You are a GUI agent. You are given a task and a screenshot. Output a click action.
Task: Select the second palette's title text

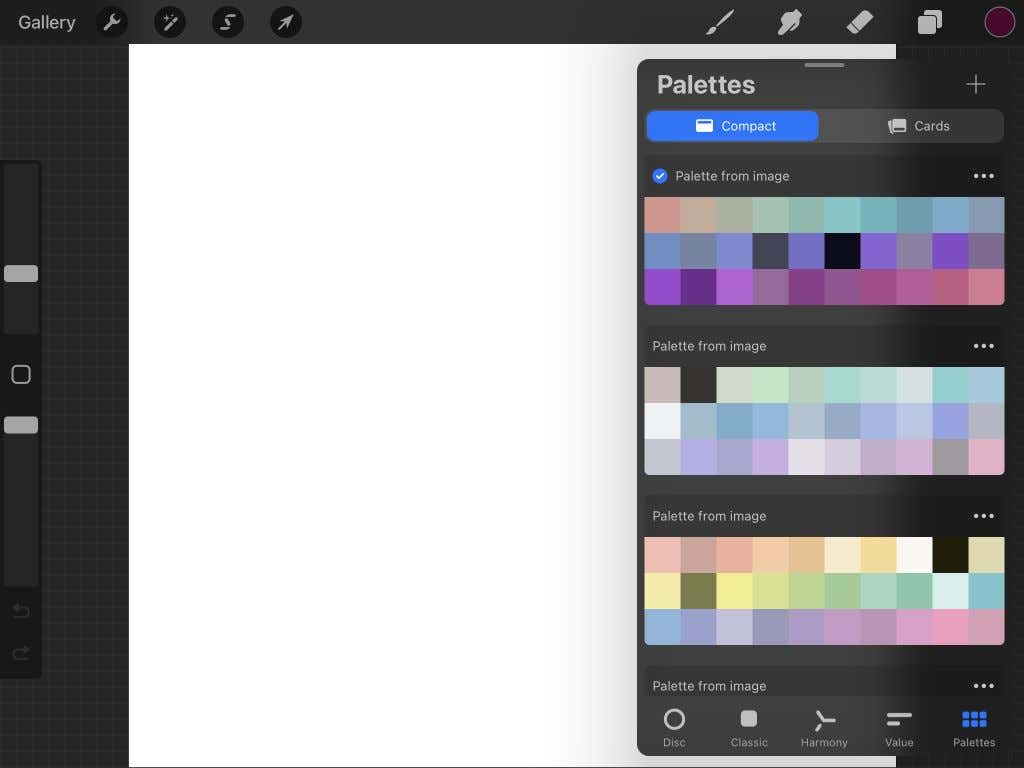[709, 346]
